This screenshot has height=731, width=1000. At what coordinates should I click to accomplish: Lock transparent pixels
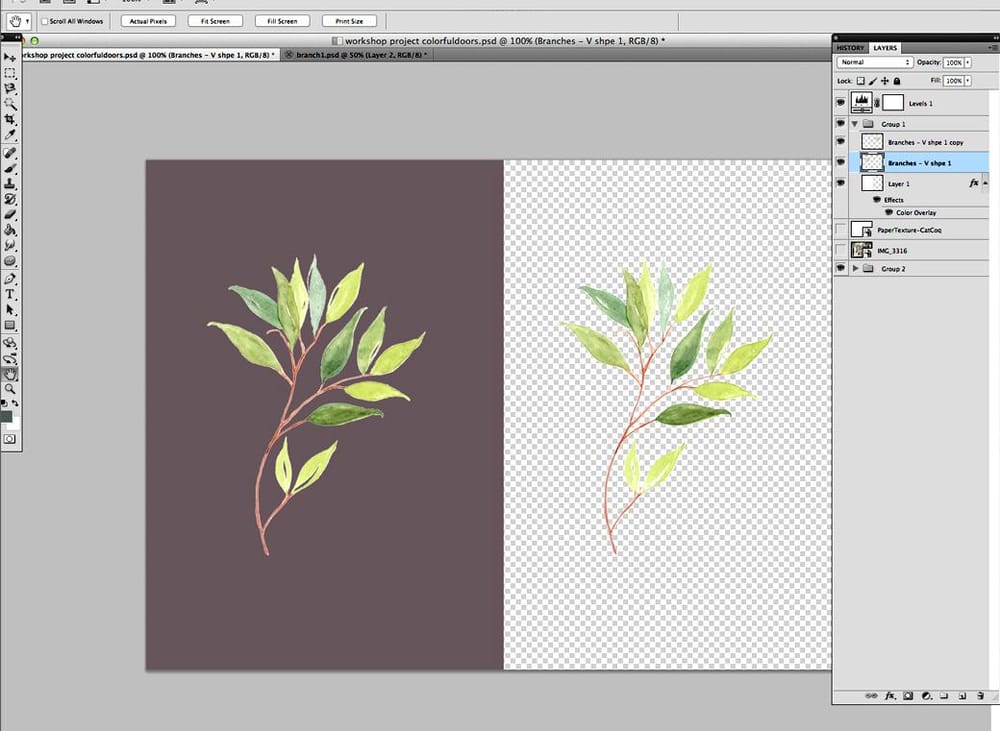coord(860,81)
